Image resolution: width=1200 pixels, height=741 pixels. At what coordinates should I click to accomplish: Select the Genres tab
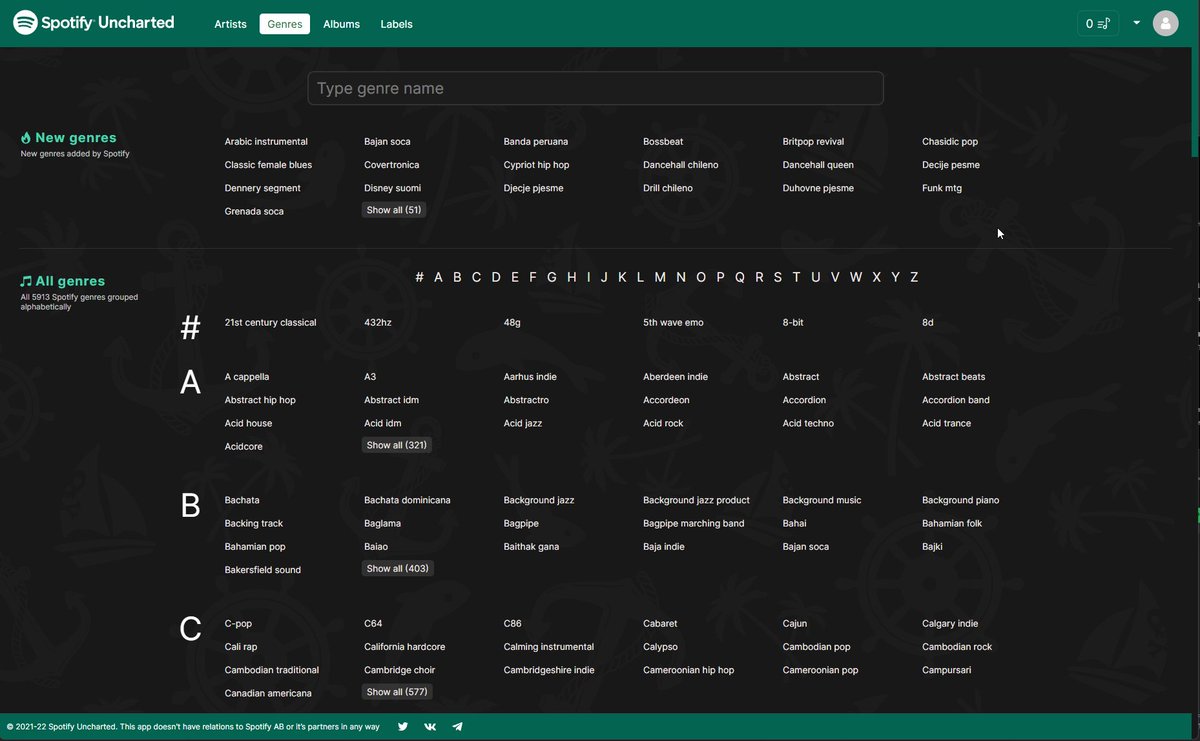tap(285, 24)
